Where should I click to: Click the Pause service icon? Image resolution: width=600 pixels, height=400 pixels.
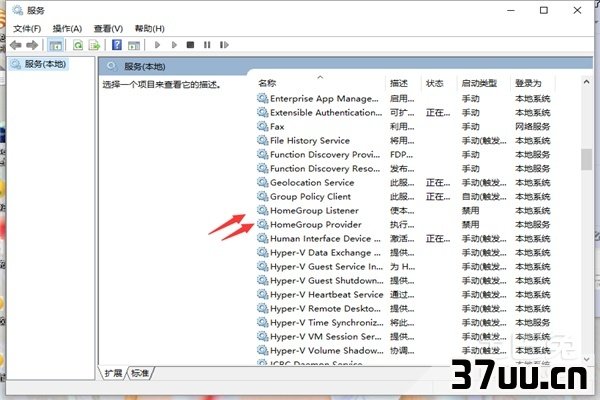point(207,45)
